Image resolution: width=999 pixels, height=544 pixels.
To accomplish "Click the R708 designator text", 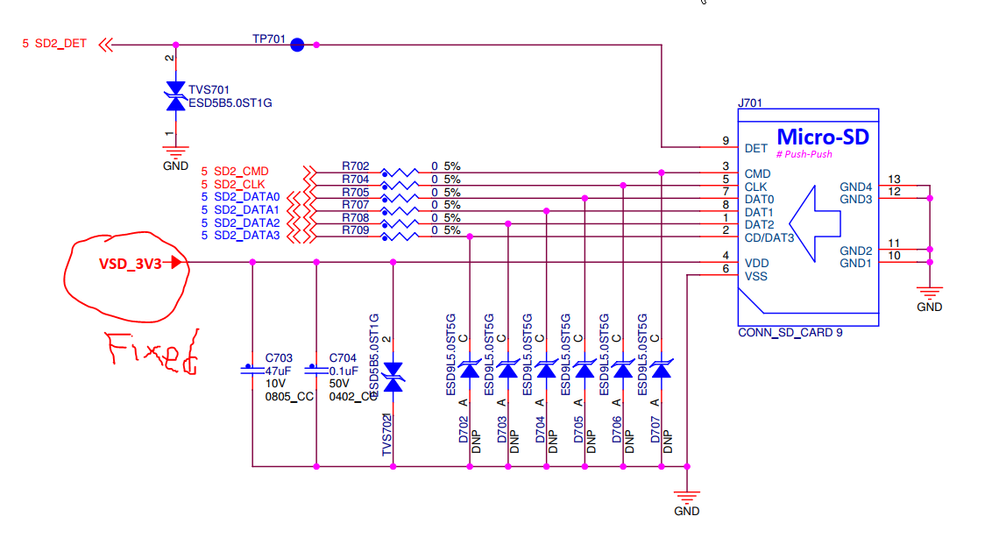I will tap(356, 217).
